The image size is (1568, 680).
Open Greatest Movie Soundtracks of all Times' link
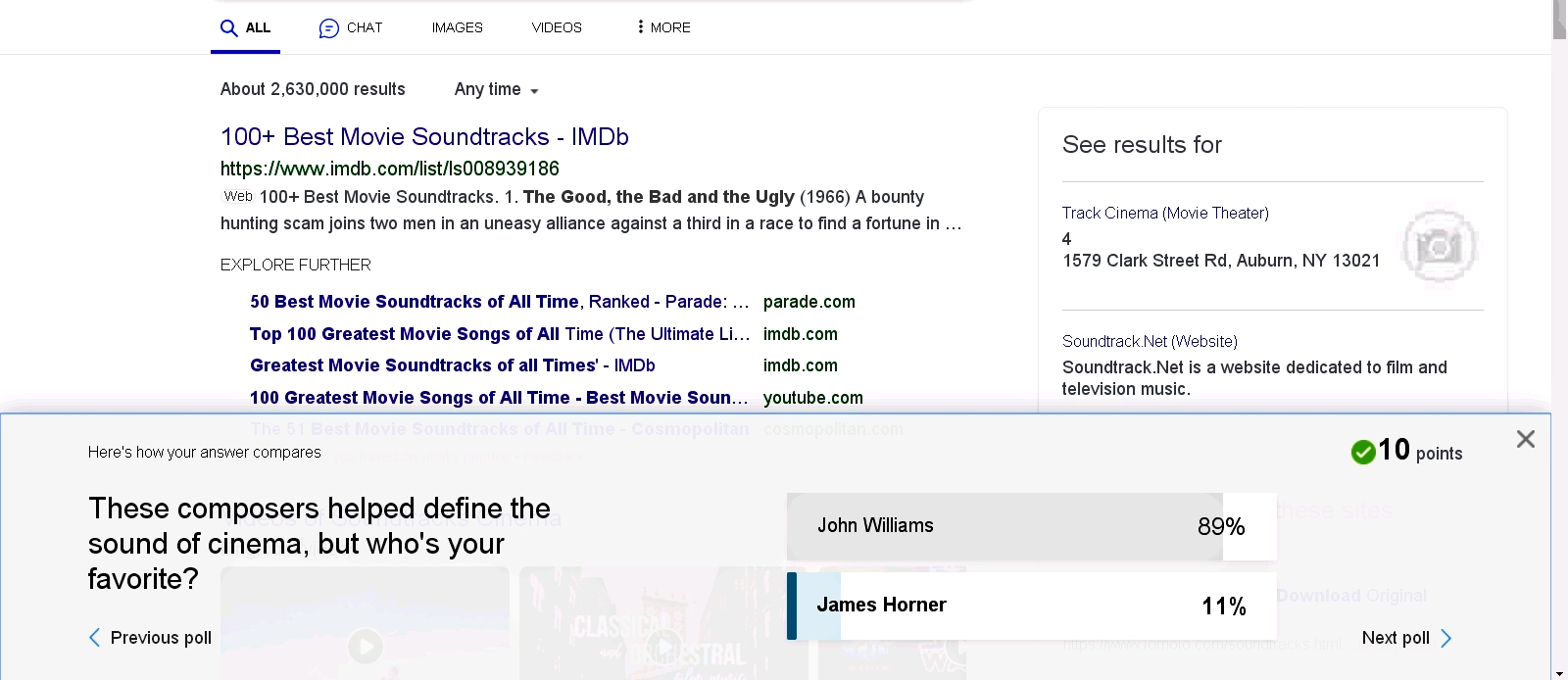[453, 365]
